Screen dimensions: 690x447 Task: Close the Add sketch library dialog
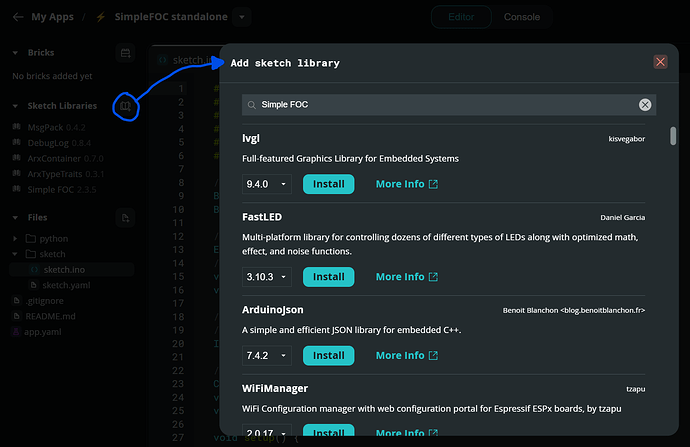tap(660, 62)
